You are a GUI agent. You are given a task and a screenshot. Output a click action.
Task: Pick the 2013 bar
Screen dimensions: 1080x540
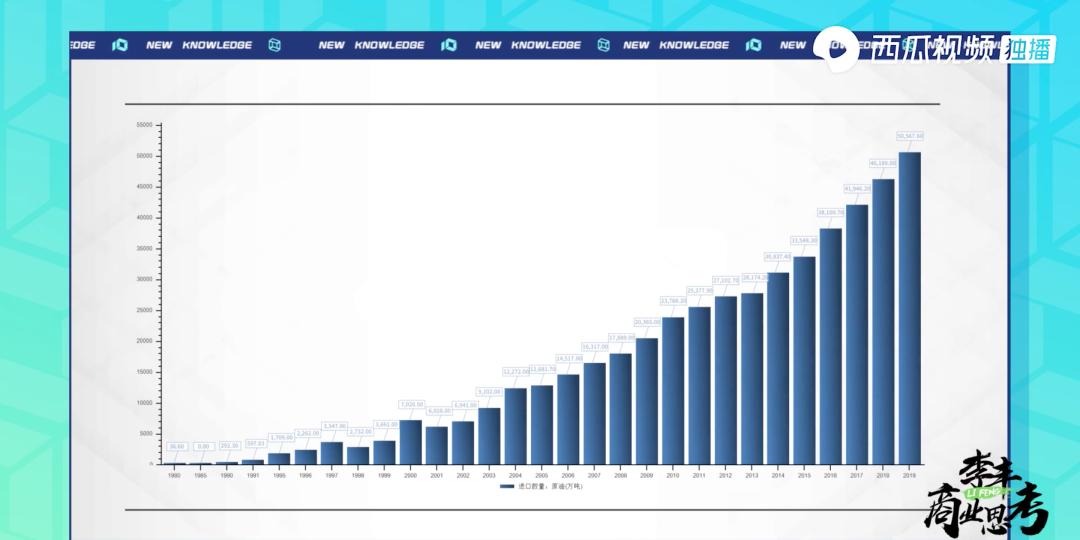752,379
